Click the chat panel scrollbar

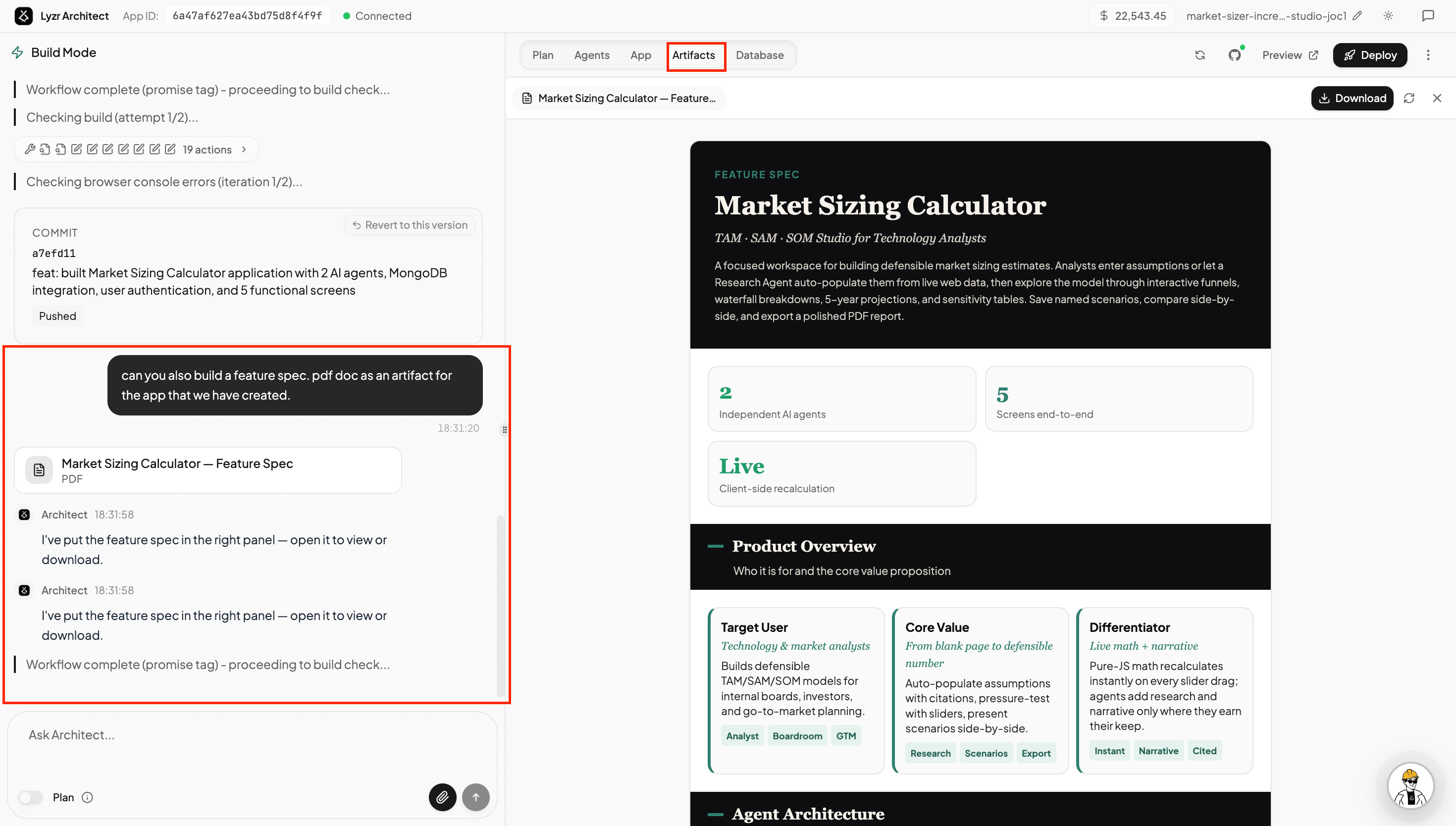click(x=500, y=606)
